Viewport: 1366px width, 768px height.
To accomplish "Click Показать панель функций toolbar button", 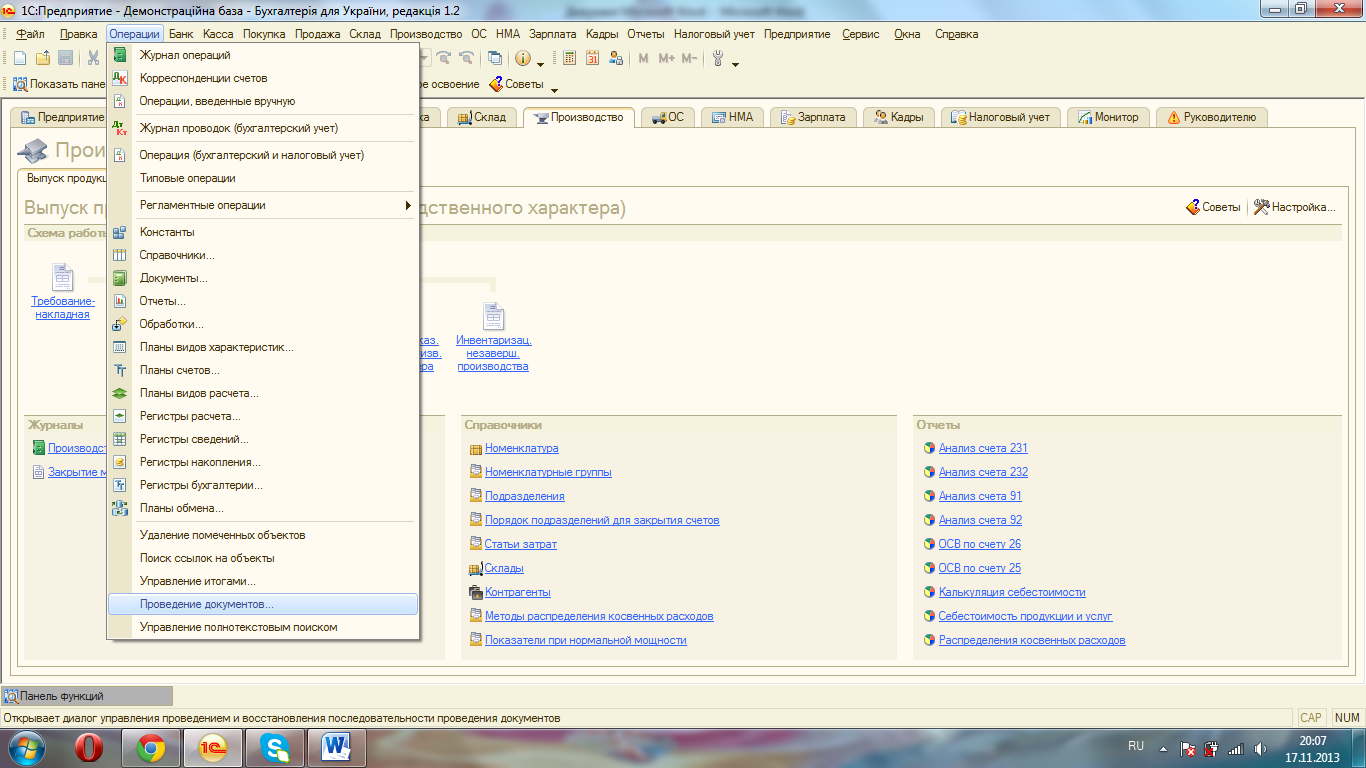I will click(59, 84).
